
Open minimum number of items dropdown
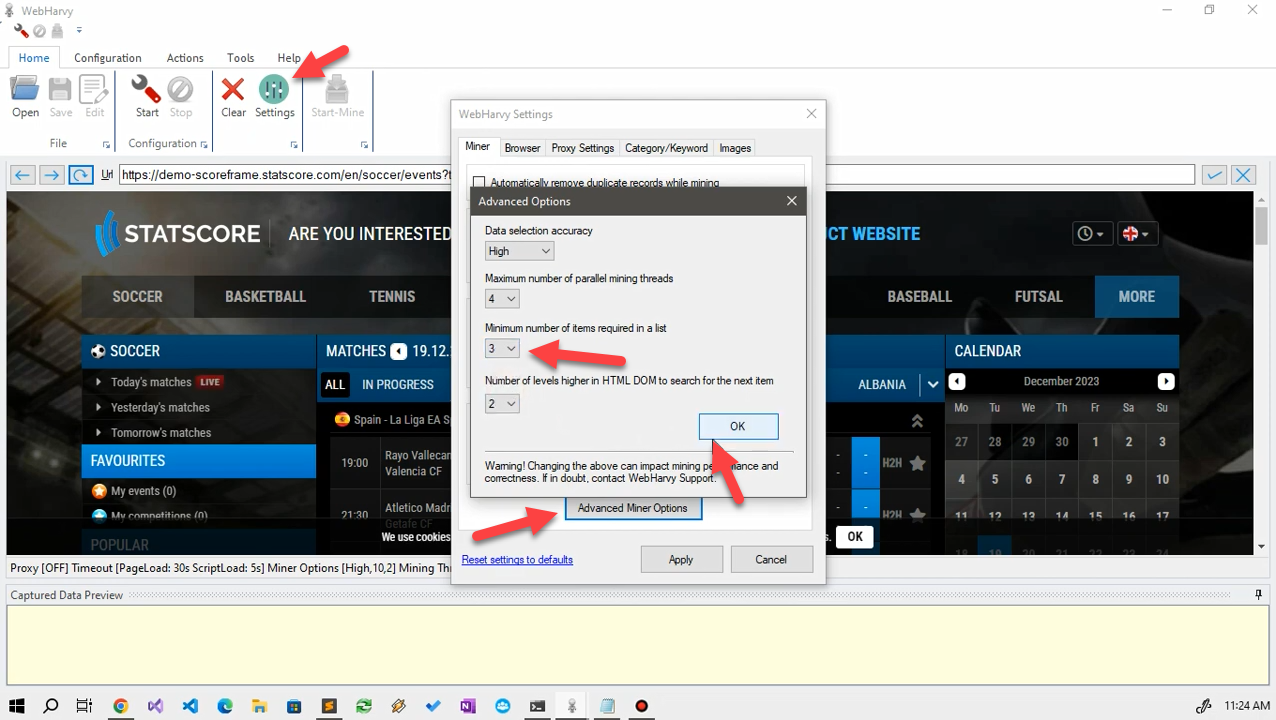[502, 349]
